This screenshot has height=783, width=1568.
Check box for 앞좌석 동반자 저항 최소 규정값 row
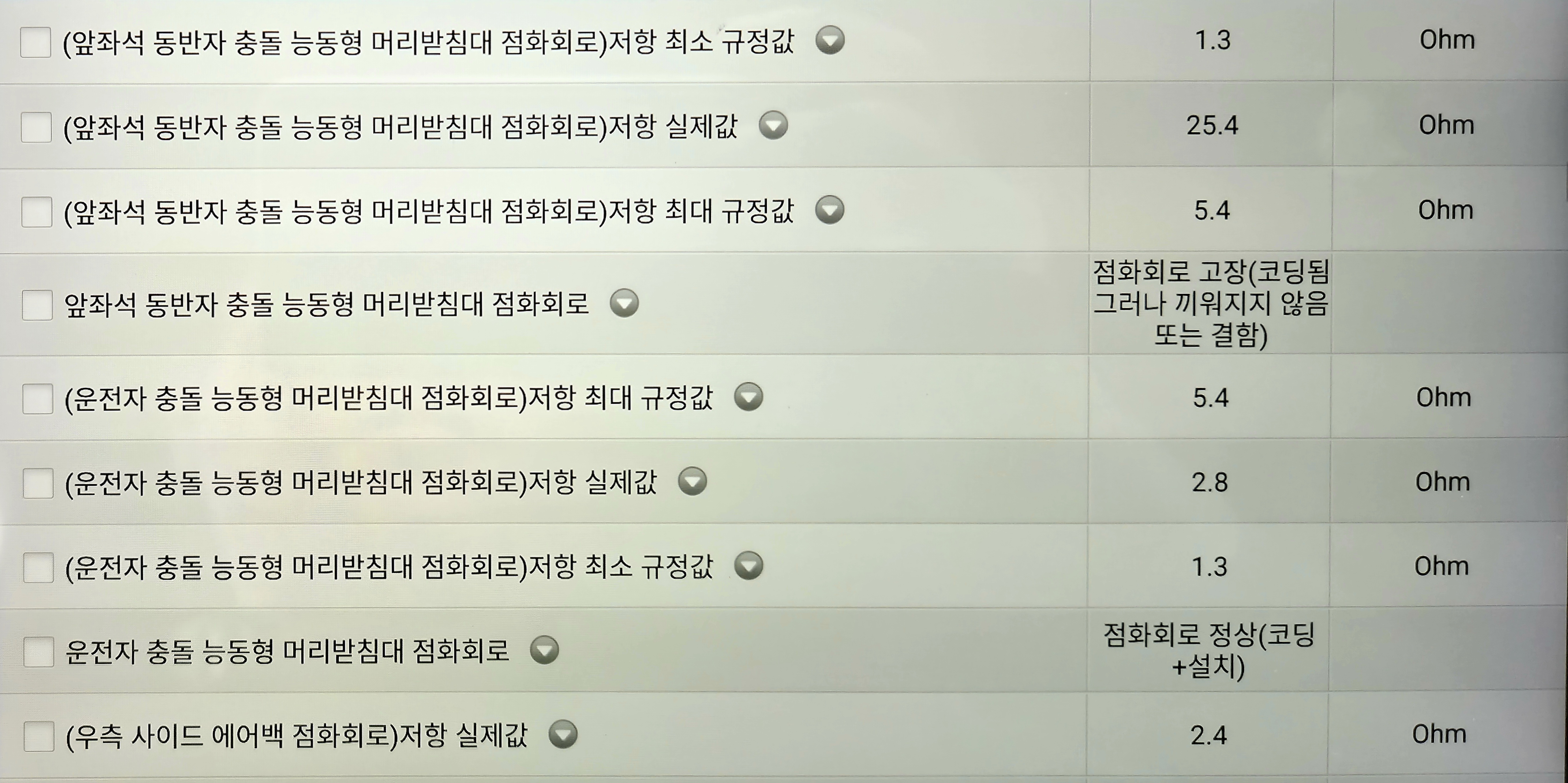pos(35,42)
